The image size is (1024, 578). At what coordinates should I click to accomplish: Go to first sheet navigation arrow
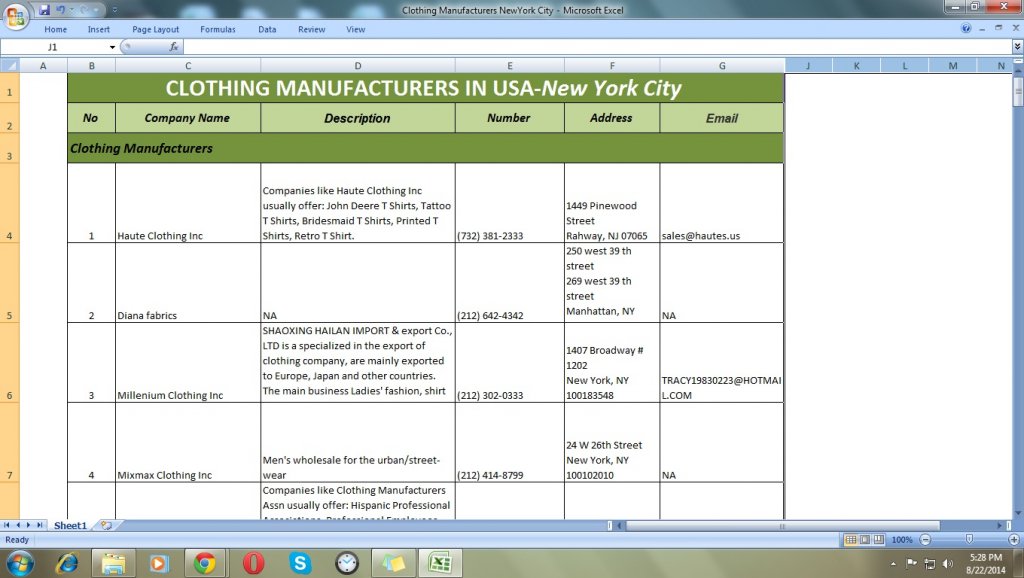pos(7,525)
